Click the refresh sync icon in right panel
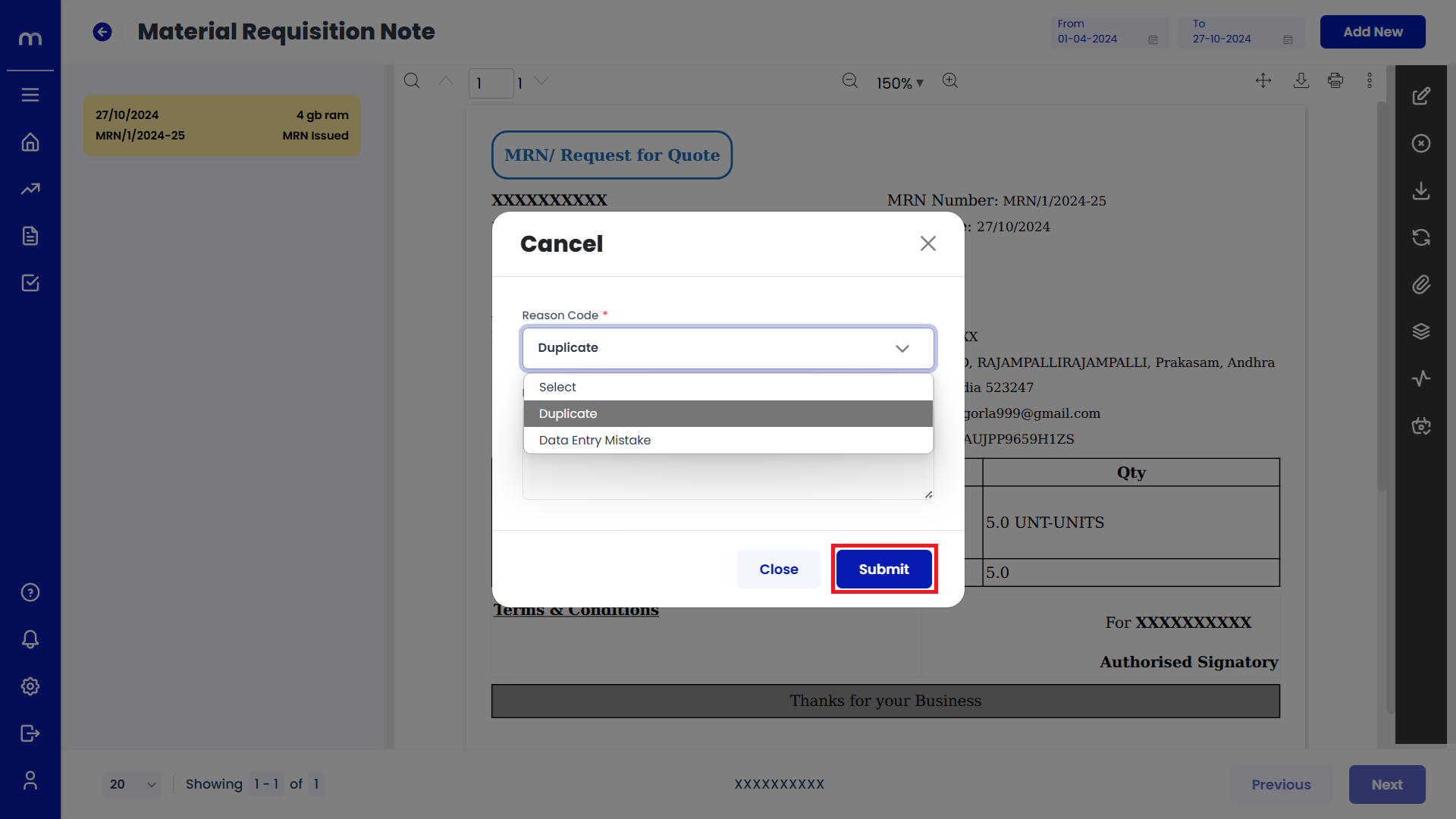Screen dimensions: 1456x819 click(x=1421, y=237)
